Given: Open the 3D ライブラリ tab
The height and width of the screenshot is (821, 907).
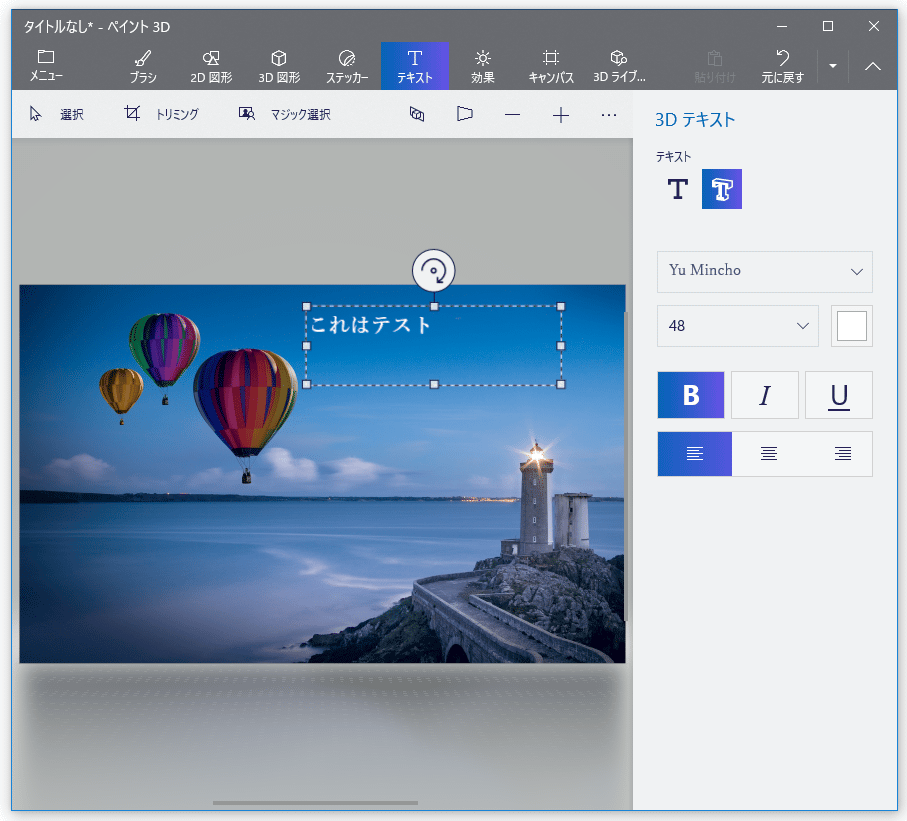Looking at the screenshot, I should coord(619,65).
